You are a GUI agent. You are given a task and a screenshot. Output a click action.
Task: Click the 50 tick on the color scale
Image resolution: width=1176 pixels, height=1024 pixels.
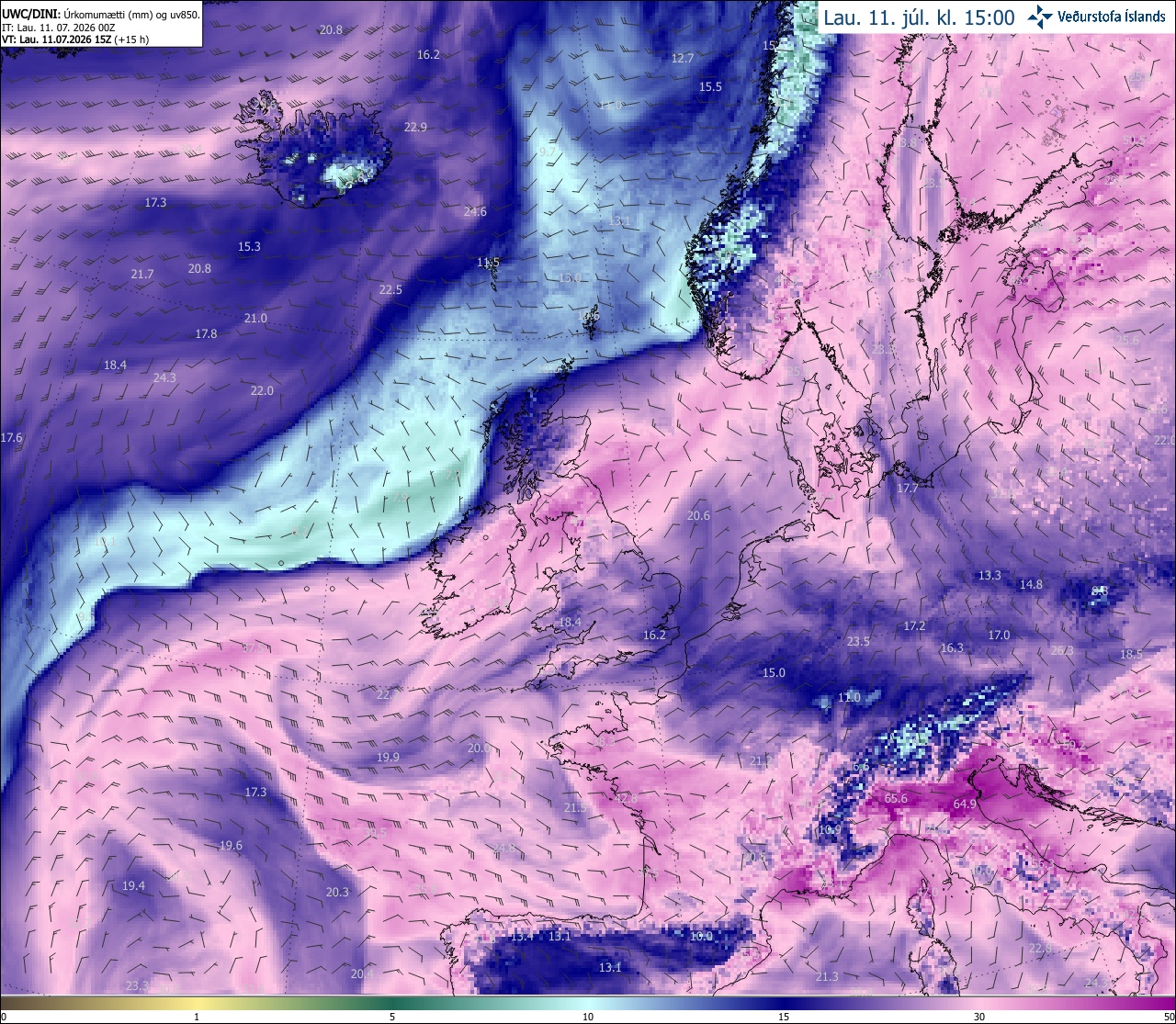[1168, 1017]
